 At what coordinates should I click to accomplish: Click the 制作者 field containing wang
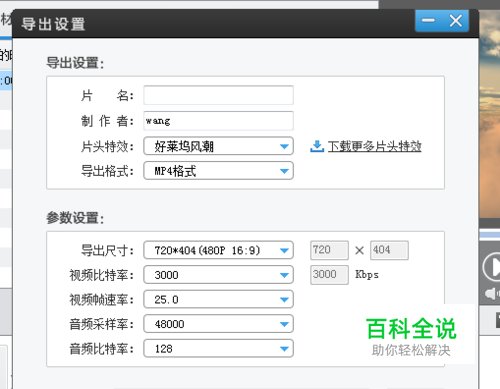click(x=218, y=121)
